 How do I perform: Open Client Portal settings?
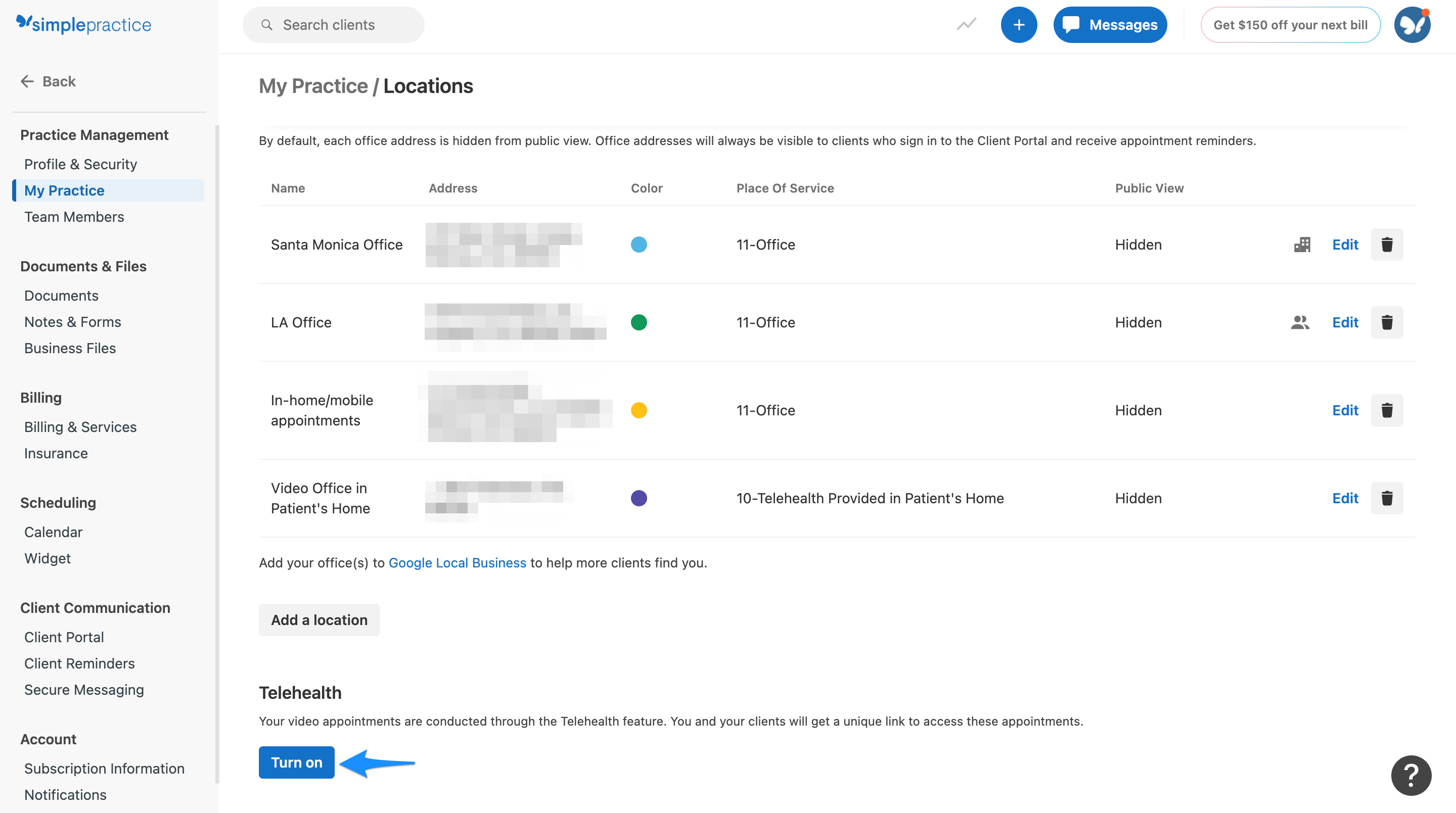point(63,637)
